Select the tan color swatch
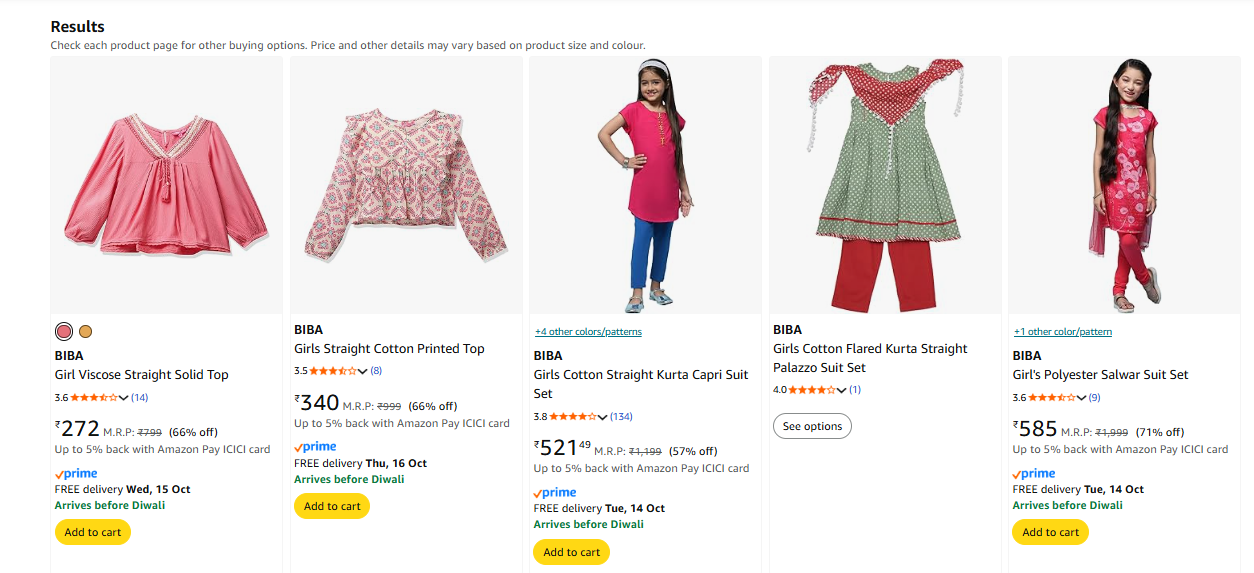The image size is (1254, 573). coord(85,332)
